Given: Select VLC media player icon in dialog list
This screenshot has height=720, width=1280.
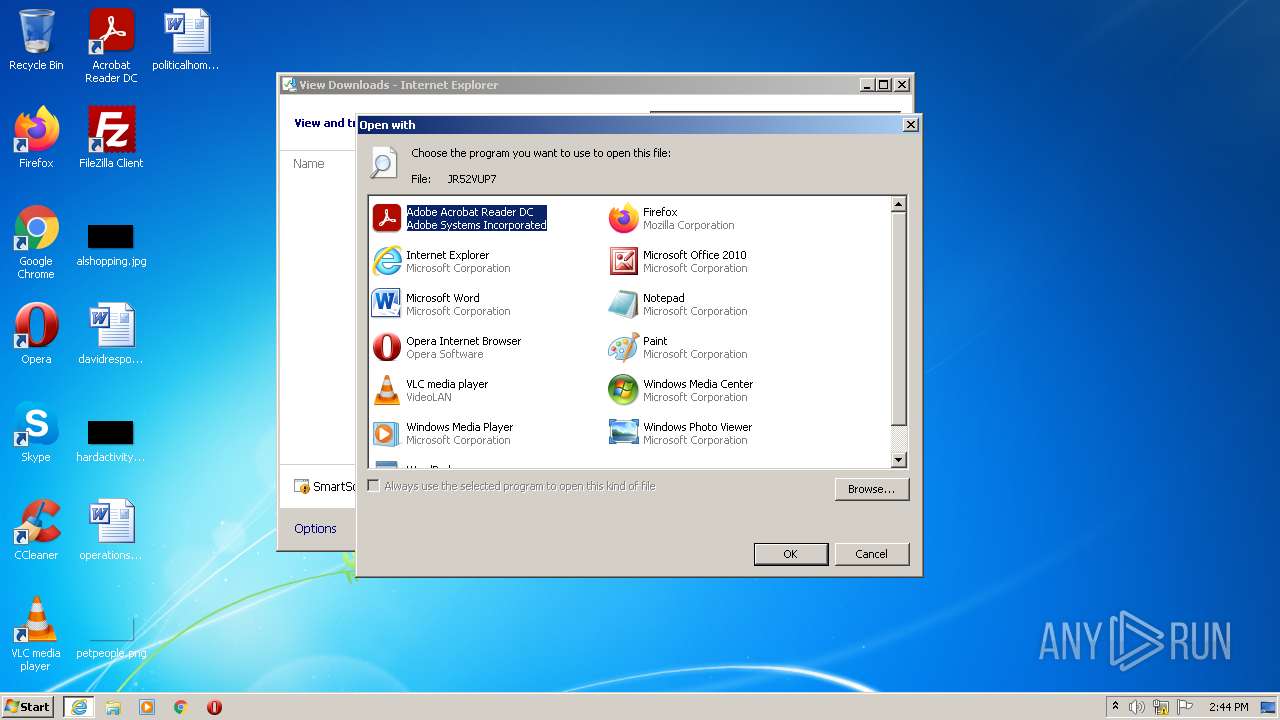Looking at the screenshot, I should point(387,390).
